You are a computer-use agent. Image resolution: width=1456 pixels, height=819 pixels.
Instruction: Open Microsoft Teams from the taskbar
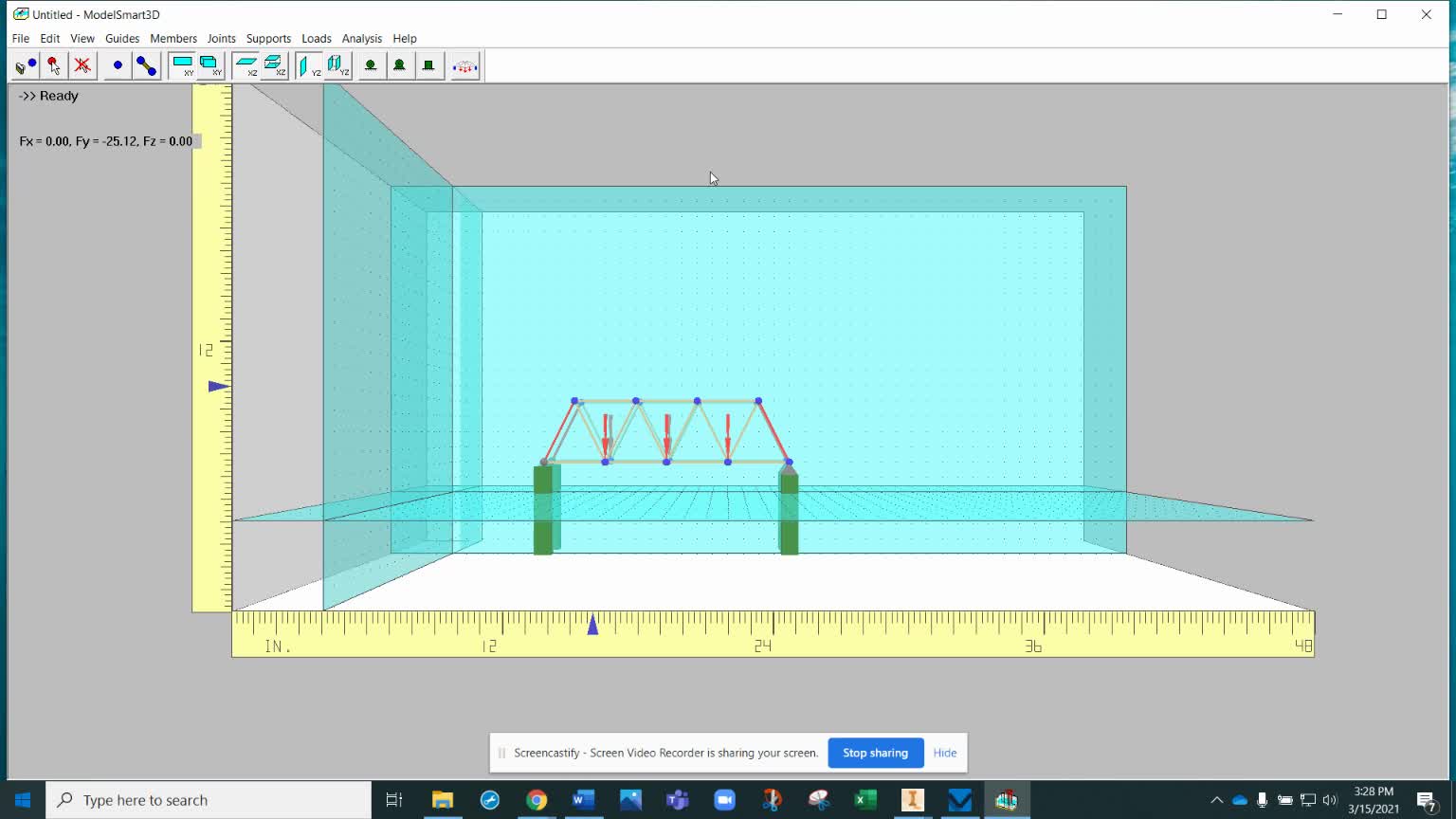[x=677, y=800]
